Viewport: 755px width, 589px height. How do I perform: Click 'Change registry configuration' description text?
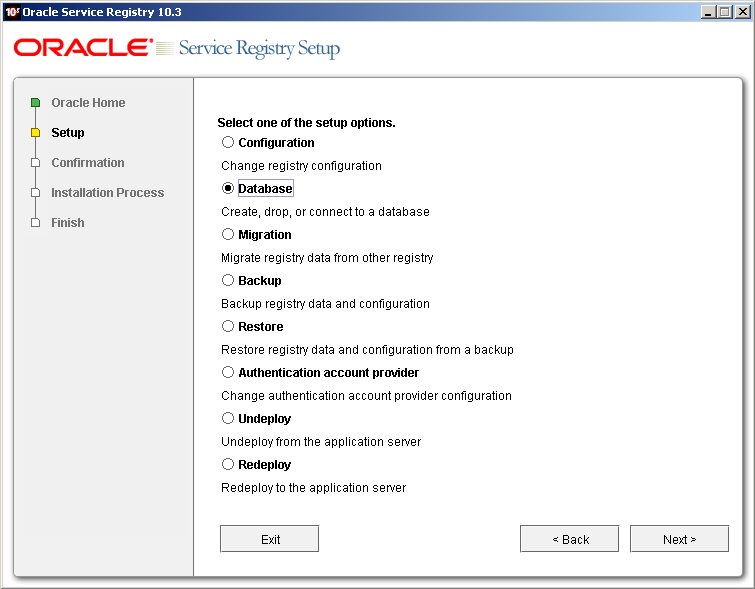301,166
